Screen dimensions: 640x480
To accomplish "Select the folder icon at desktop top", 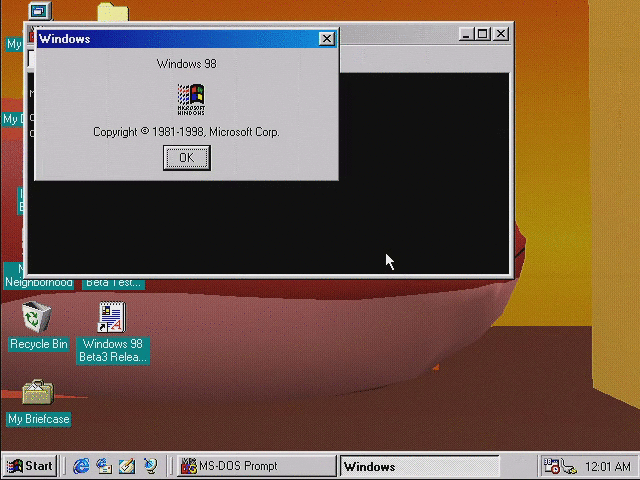I will click(113, 11).
